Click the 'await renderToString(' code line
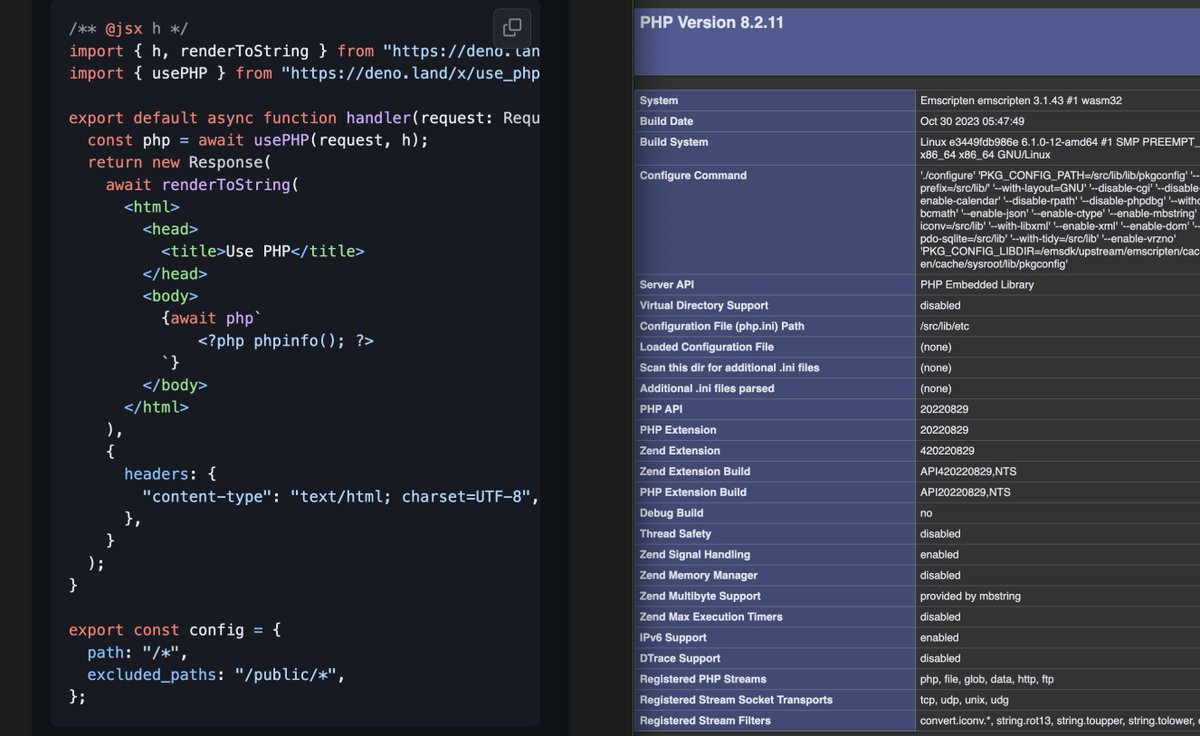1200x736 pixels. 202,185
